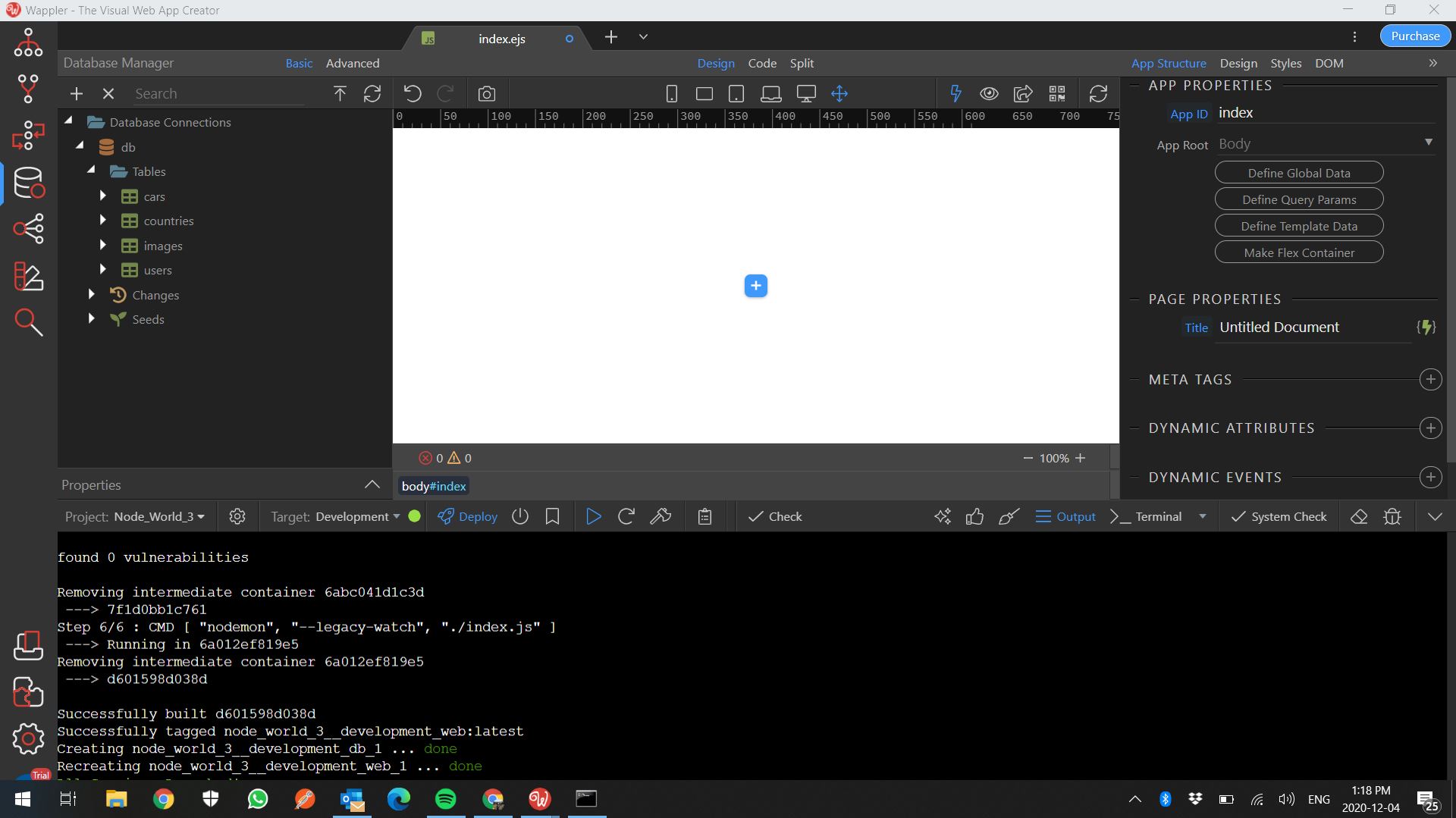The image size is (1456, 818).
Task: Open the Database Manager sidebar icon
Action: 29,183
